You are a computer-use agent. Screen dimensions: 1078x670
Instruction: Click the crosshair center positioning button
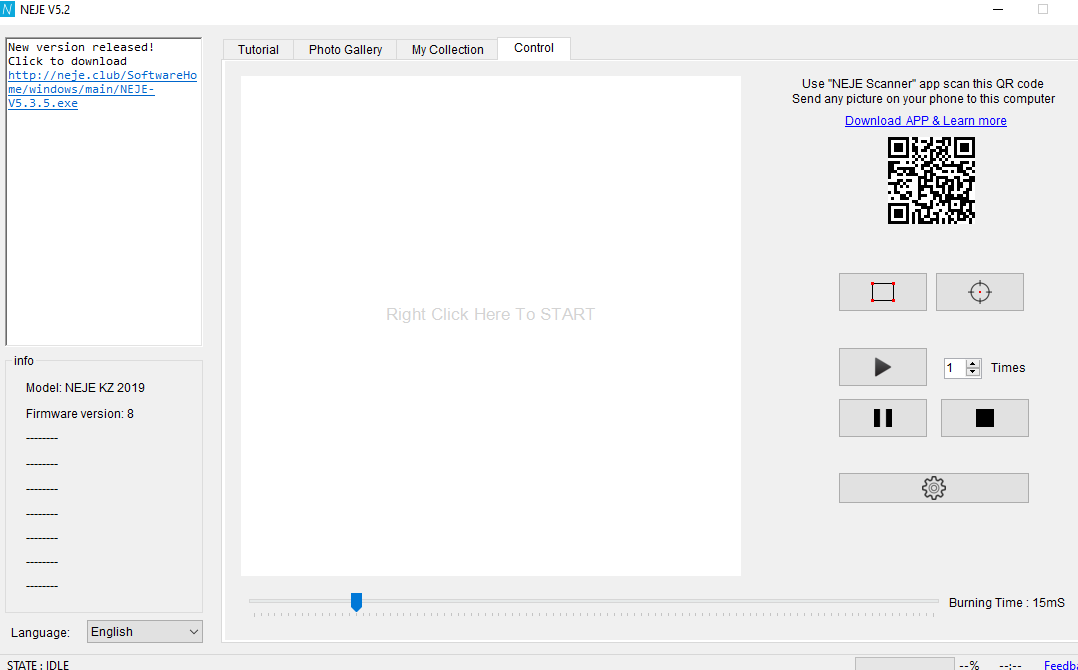click(x=979, y=292)
